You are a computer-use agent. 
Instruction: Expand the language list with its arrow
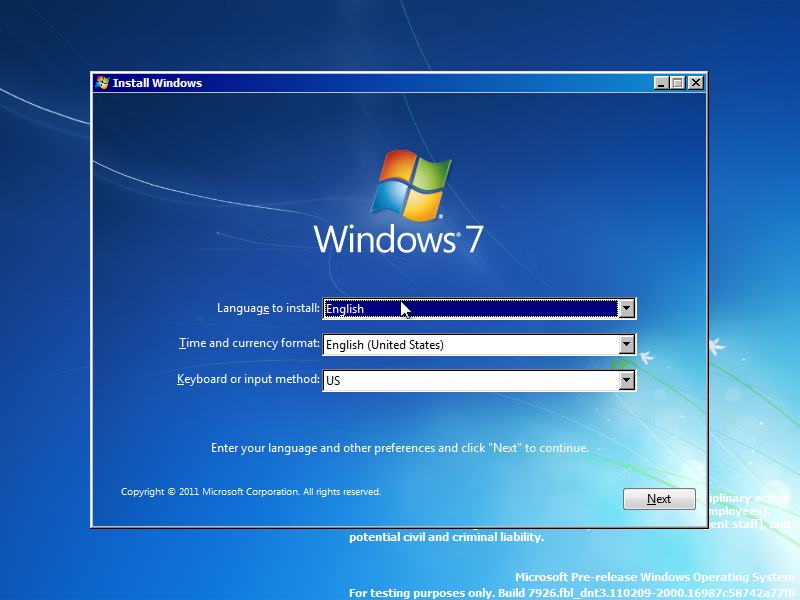pyautogui.click(x=626, y=308)
